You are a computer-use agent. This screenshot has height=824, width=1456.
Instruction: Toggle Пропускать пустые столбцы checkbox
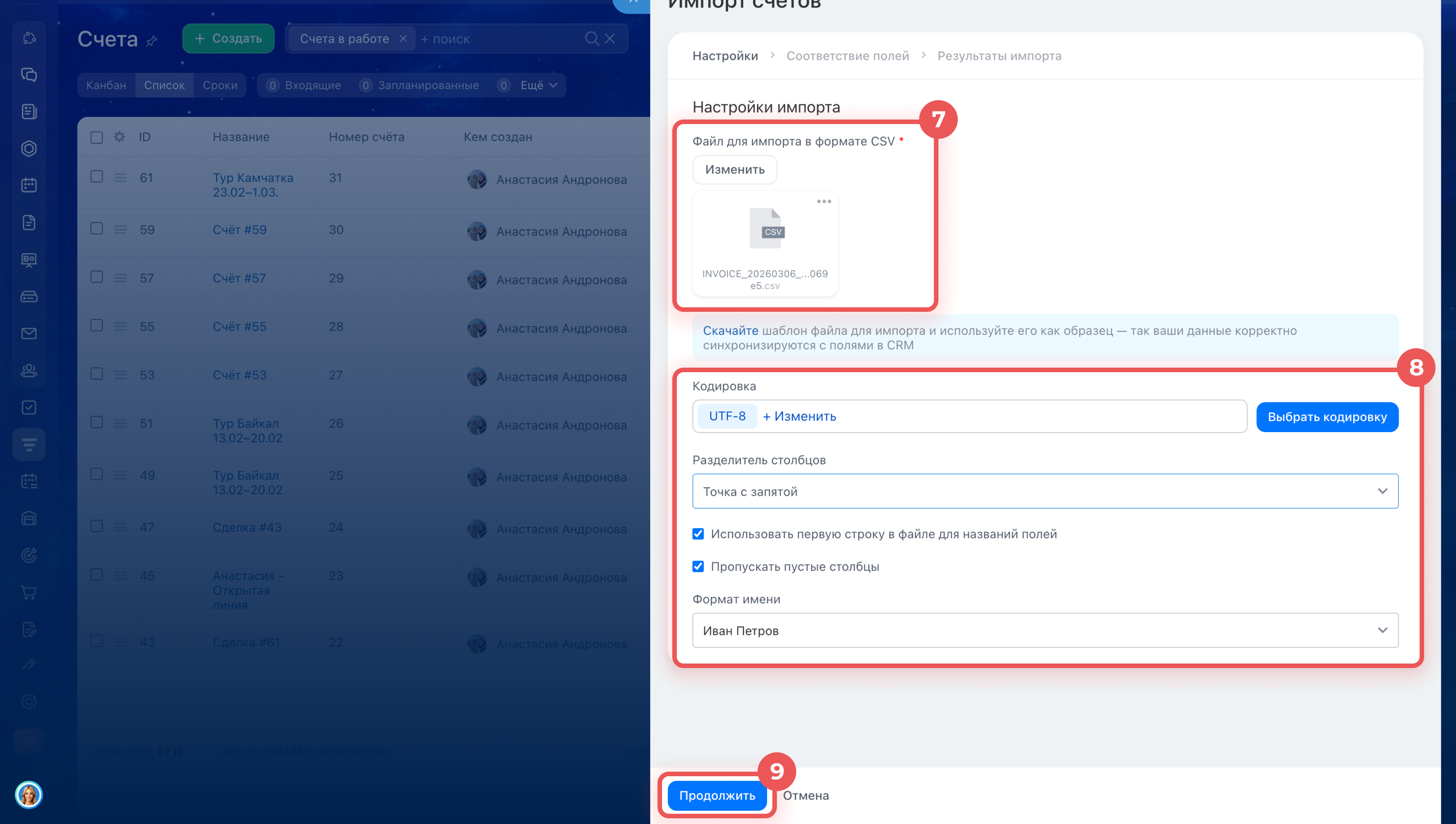698,566
